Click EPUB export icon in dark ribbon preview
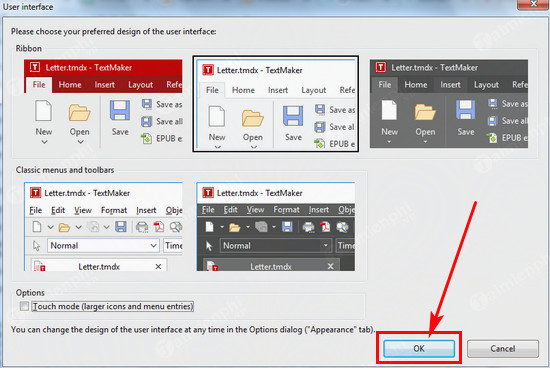Image resolution: width=550 pixels, height=368 pixels. pos(492,138)
